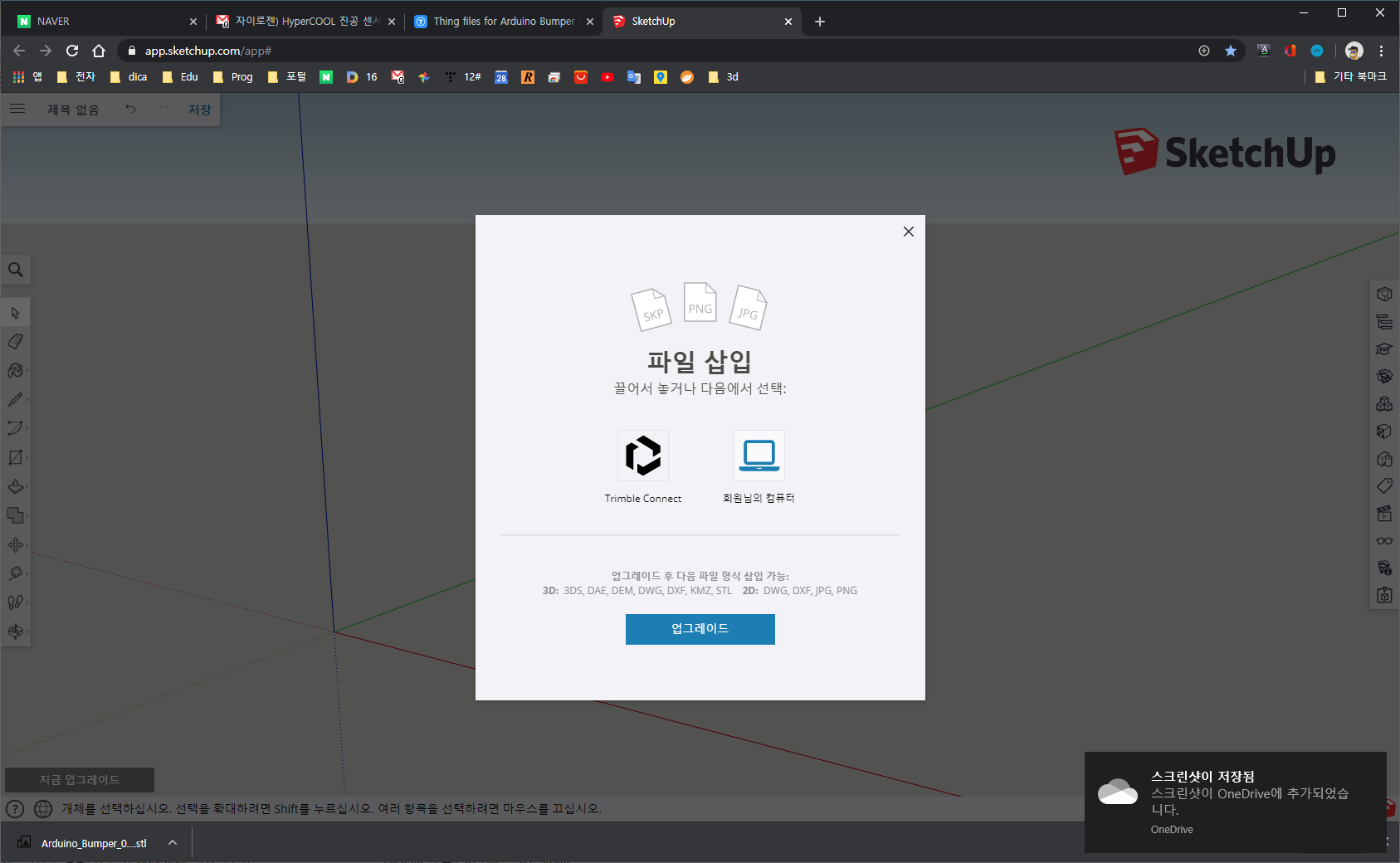Open the search tool magnifier
The height and width of the screenshot is (863, 1400).
click(16, 270)
